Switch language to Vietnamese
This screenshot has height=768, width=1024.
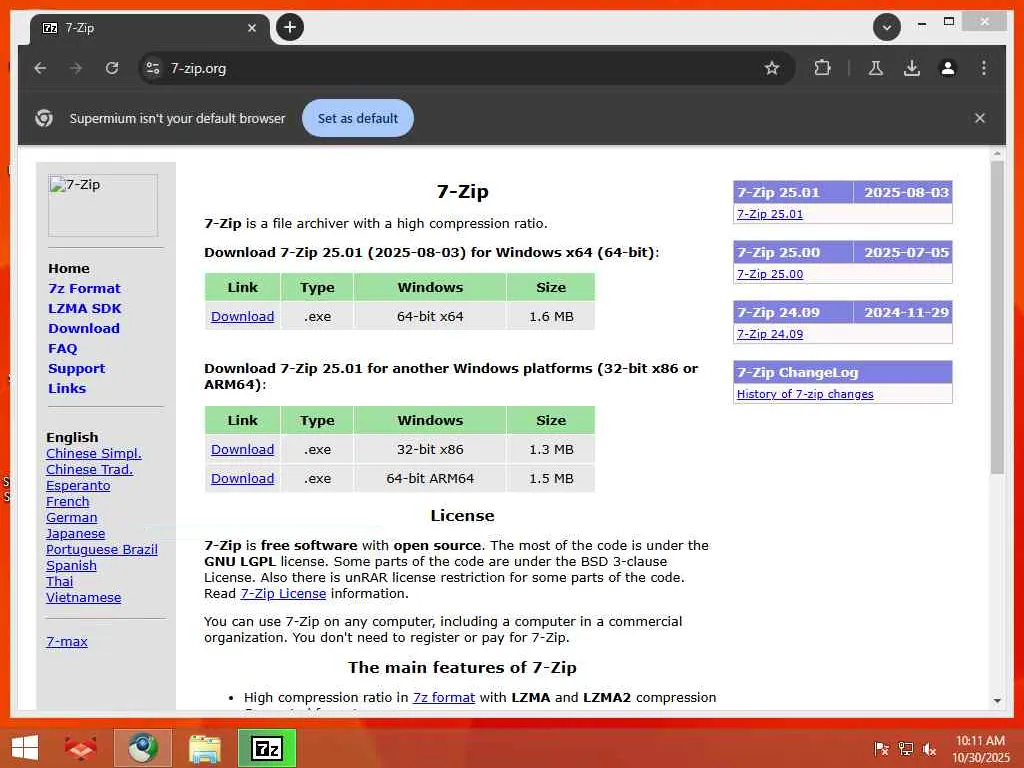[x=83, y=598]
